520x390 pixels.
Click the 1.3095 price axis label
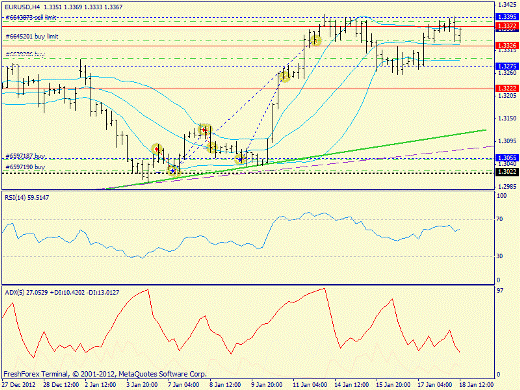pos(507,141)
